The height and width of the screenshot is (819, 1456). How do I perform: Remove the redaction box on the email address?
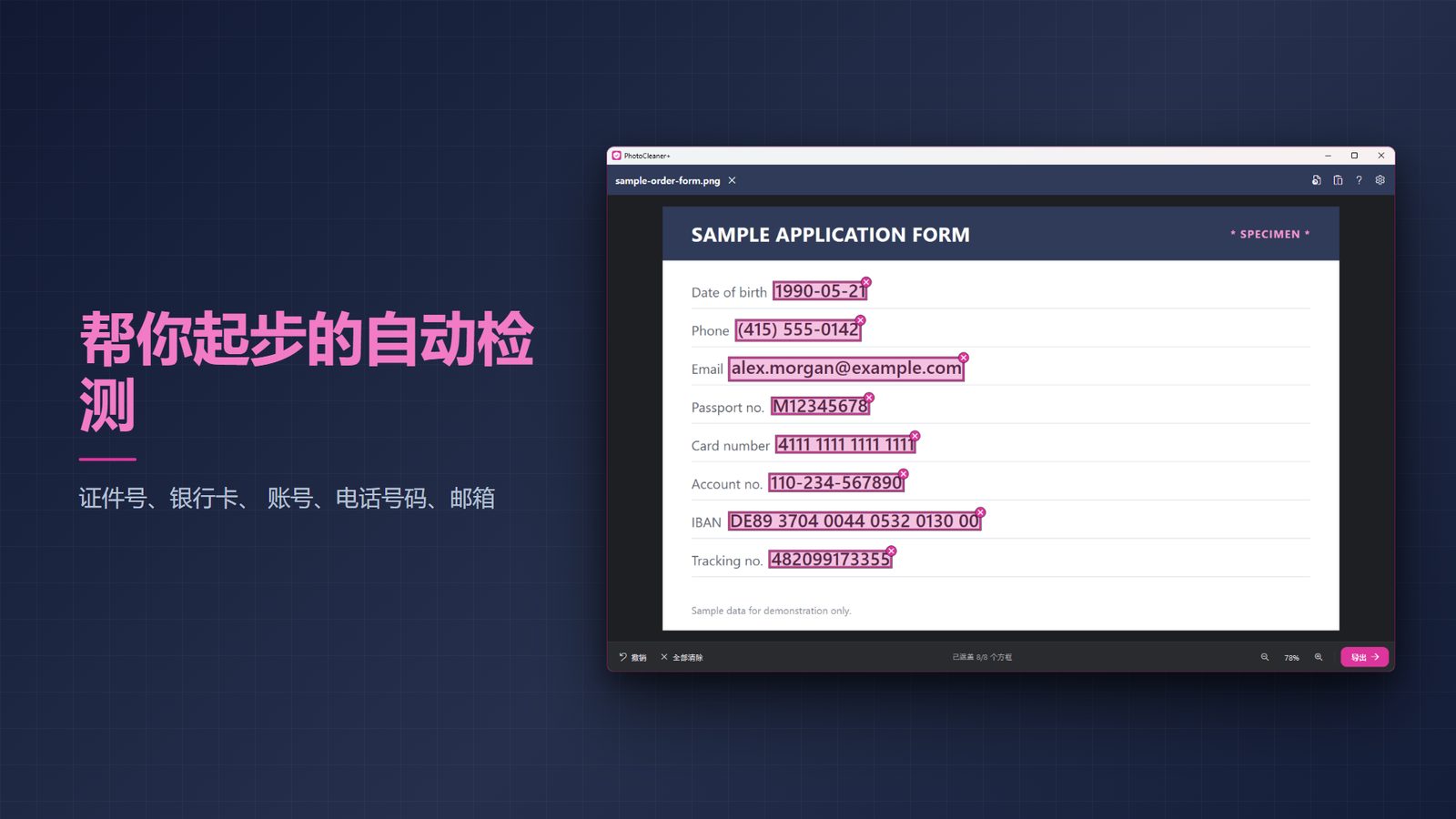pos(964,358)
